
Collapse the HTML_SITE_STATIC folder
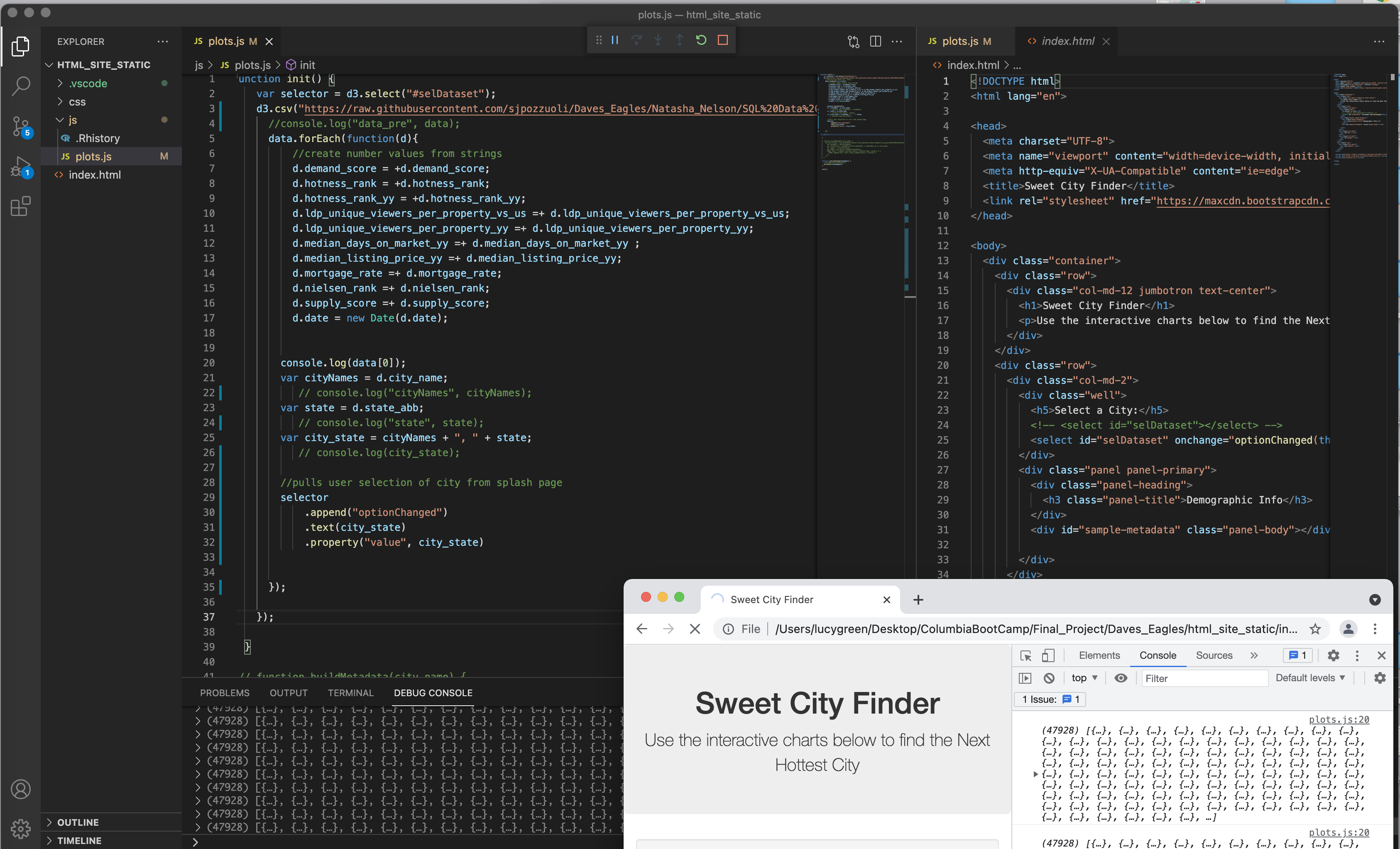click(103, 65)
